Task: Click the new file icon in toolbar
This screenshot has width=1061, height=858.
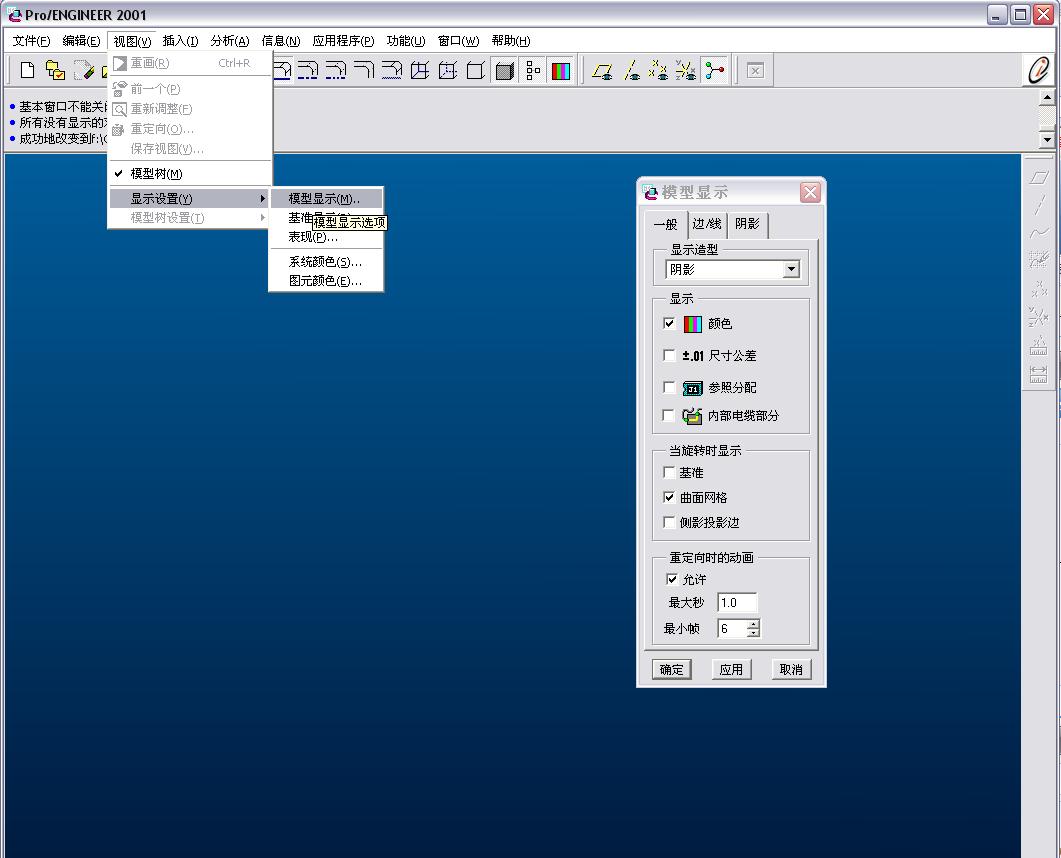Action: [x=28, y=70]
